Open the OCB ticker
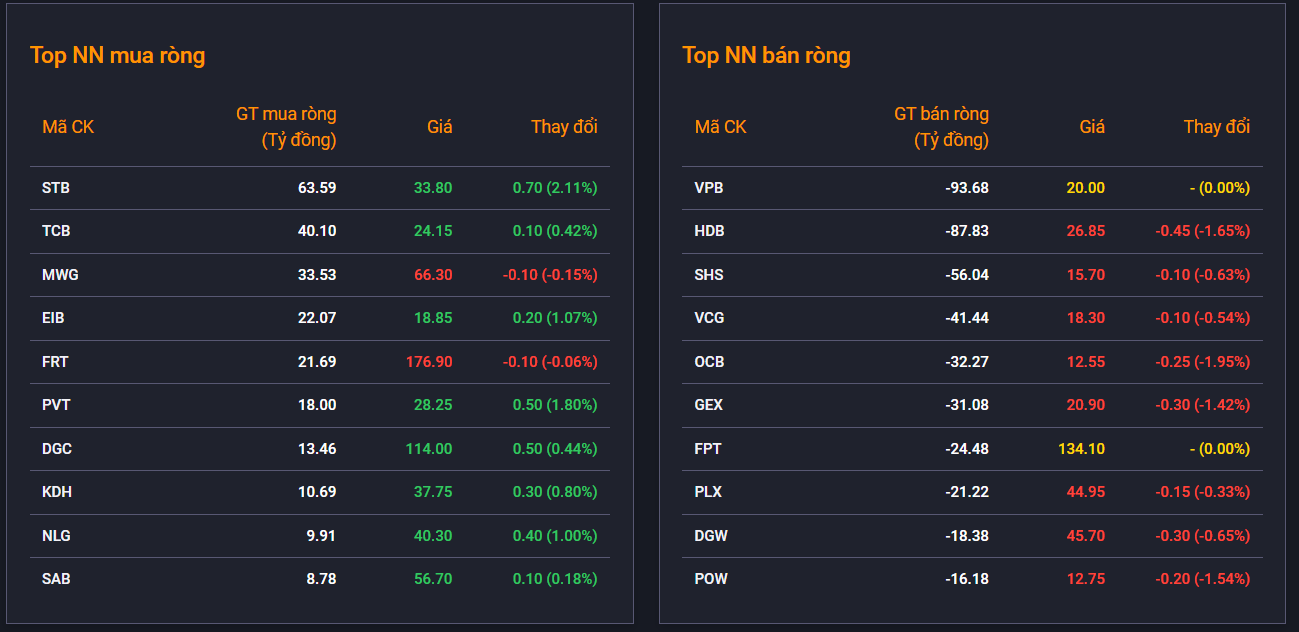This screenshot has height=632, width=1299. pyautogui.click(x=710, y=362)
